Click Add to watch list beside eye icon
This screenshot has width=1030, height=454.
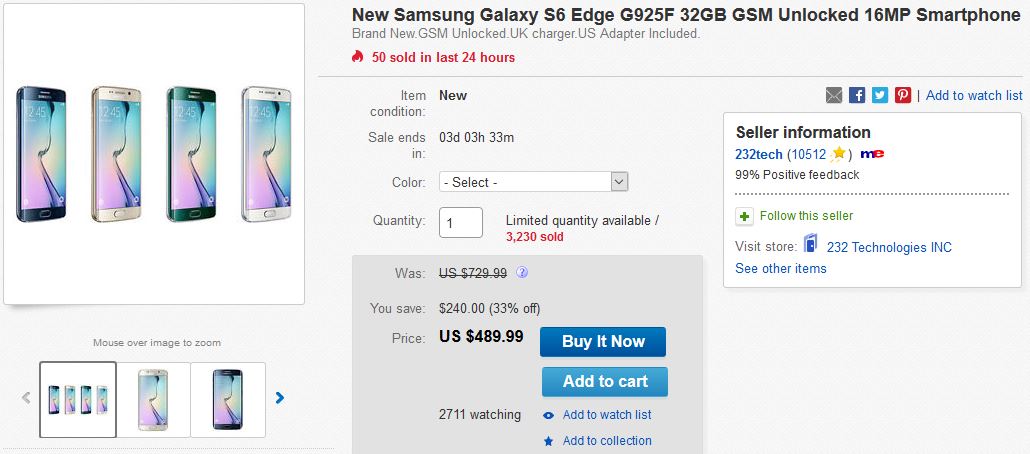tap(607, 415)
